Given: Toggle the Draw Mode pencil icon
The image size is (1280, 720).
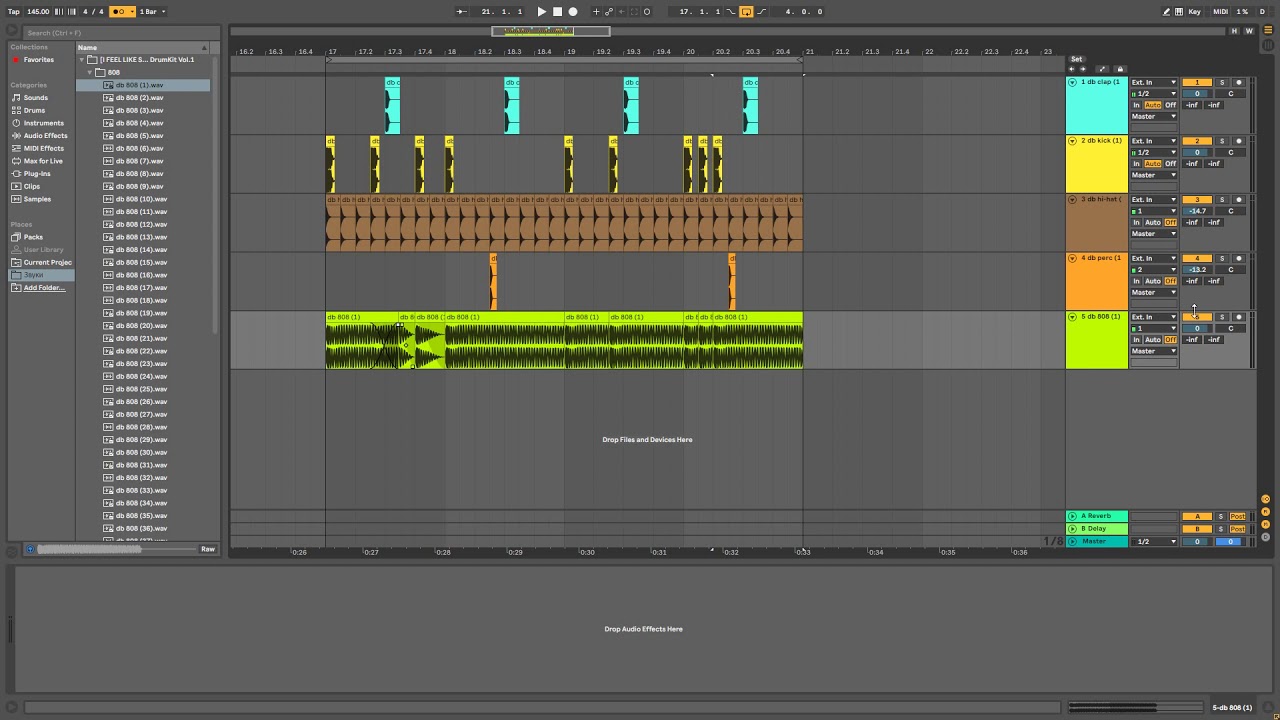Looking at the screenshot, I should point(1166,12).
